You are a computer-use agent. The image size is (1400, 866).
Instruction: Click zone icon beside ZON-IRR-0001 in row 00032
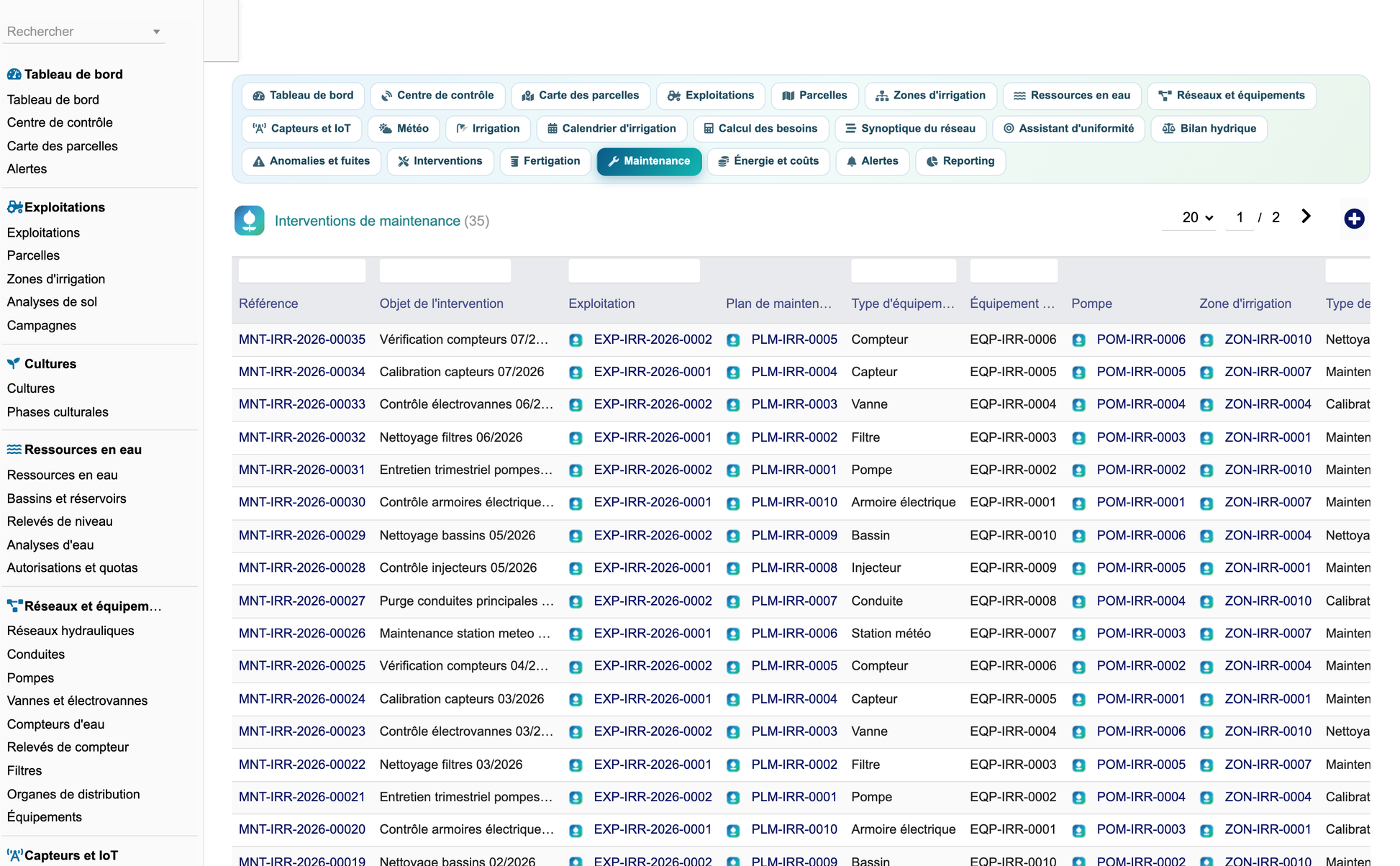tap(1206, 438)
